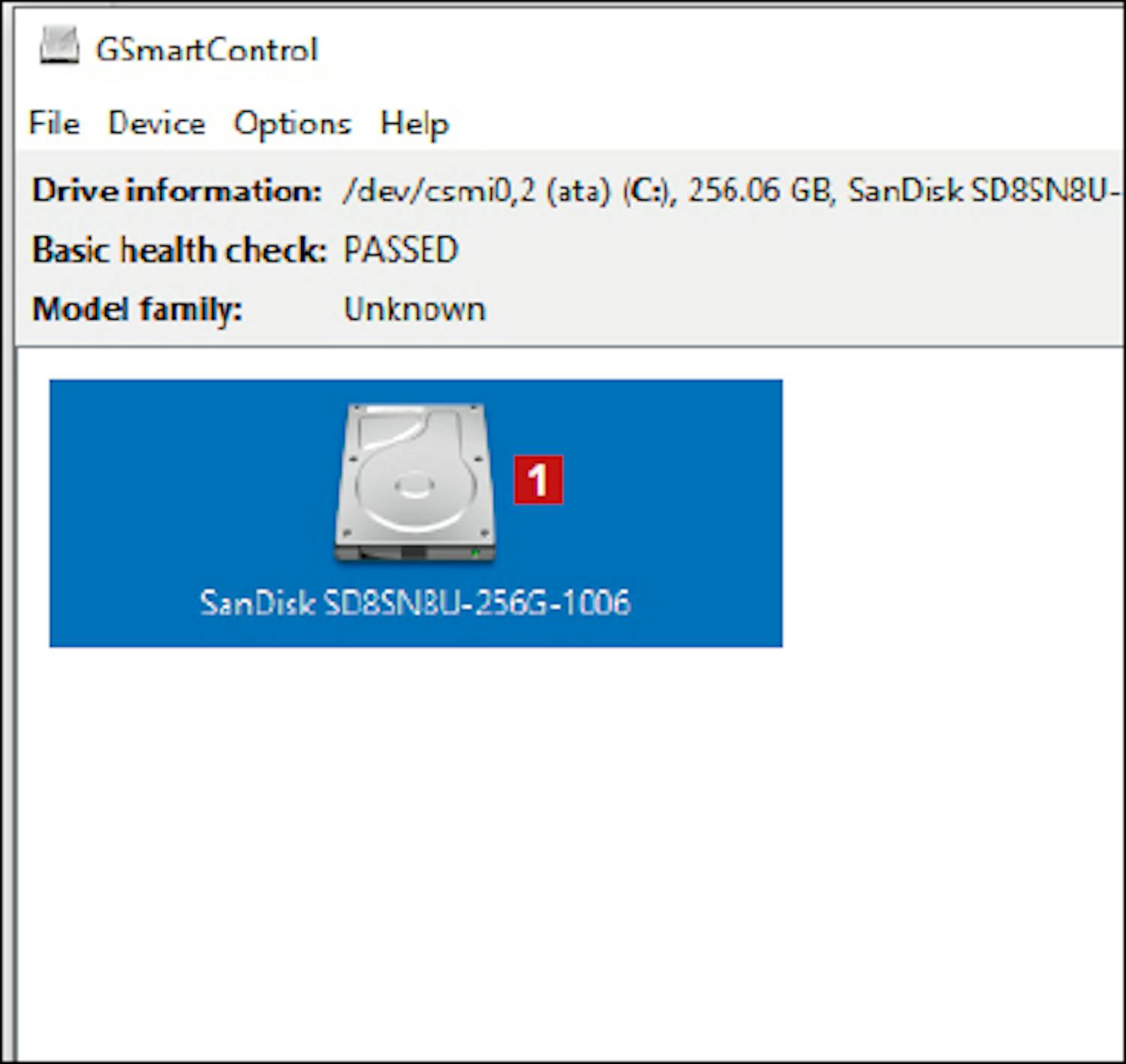This screenshot has height=1064, width=1126.
Task: Open the File menu
Action: [54, 123]
